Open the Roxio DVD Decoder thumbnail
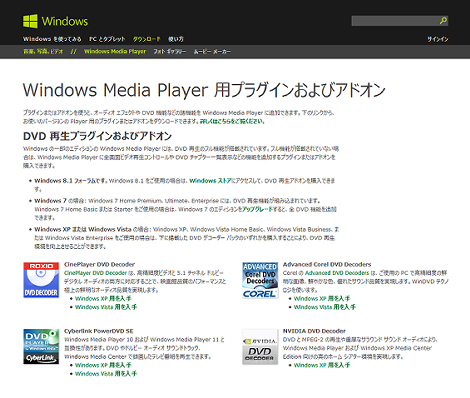This screenshot has width=470, height=398. coord(41,280)
